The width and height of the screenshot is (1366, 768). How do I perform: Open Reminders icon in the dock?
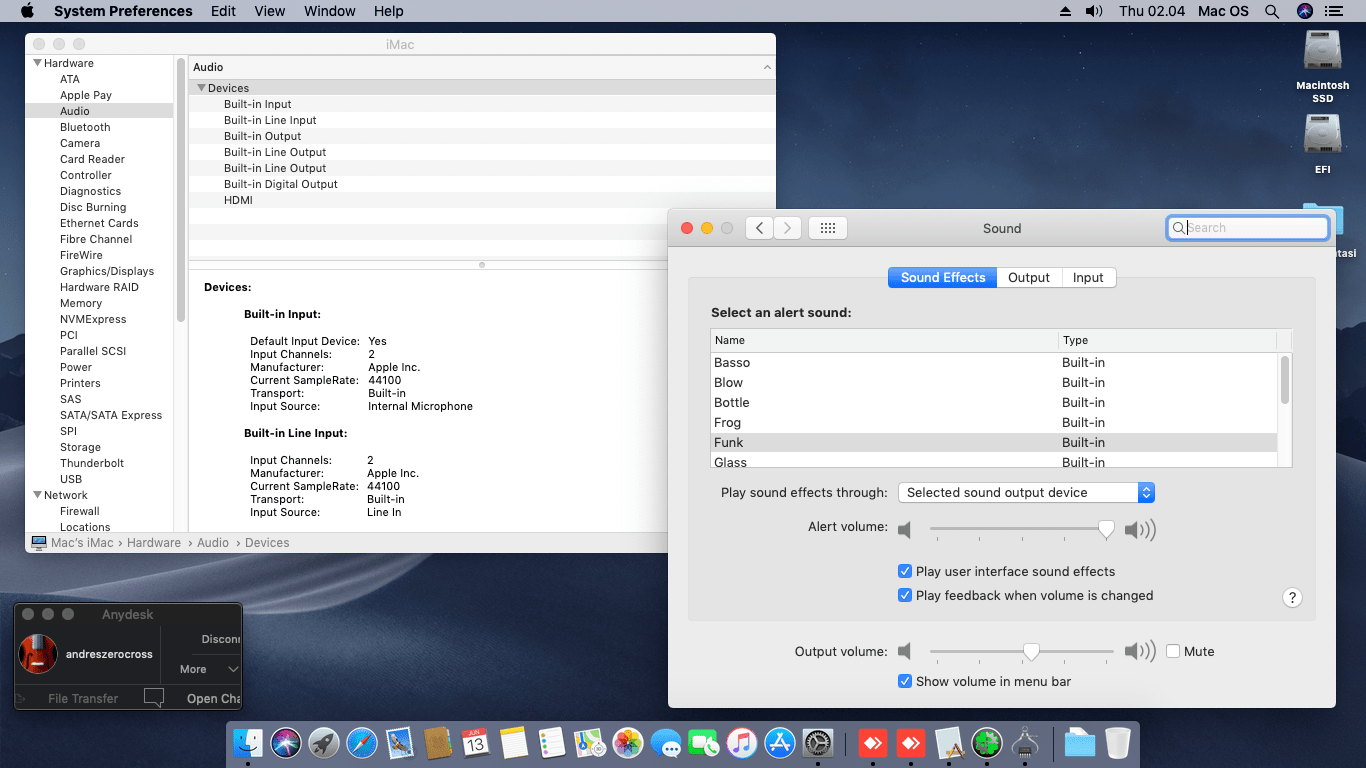[551, 743]
